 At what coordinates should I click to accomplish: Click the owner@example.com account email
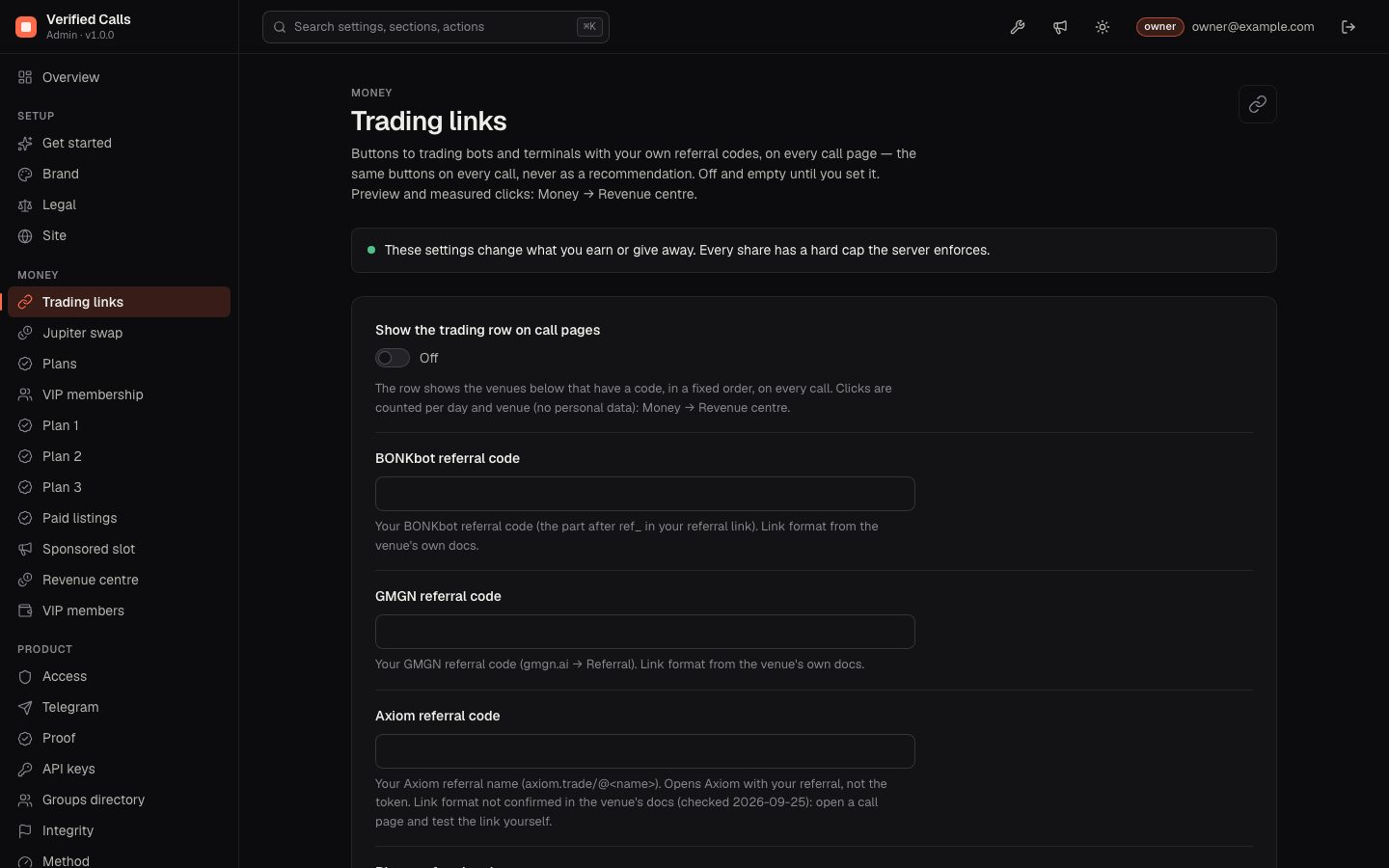pyautogui.click(x=1253, y=27)
